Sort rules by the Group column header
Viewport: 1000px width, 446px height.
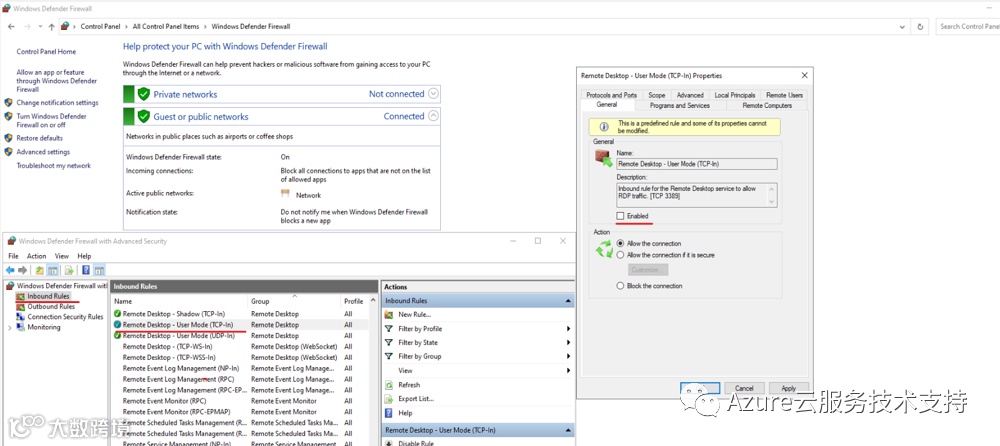pyautogui.click(x=294, y=301)
